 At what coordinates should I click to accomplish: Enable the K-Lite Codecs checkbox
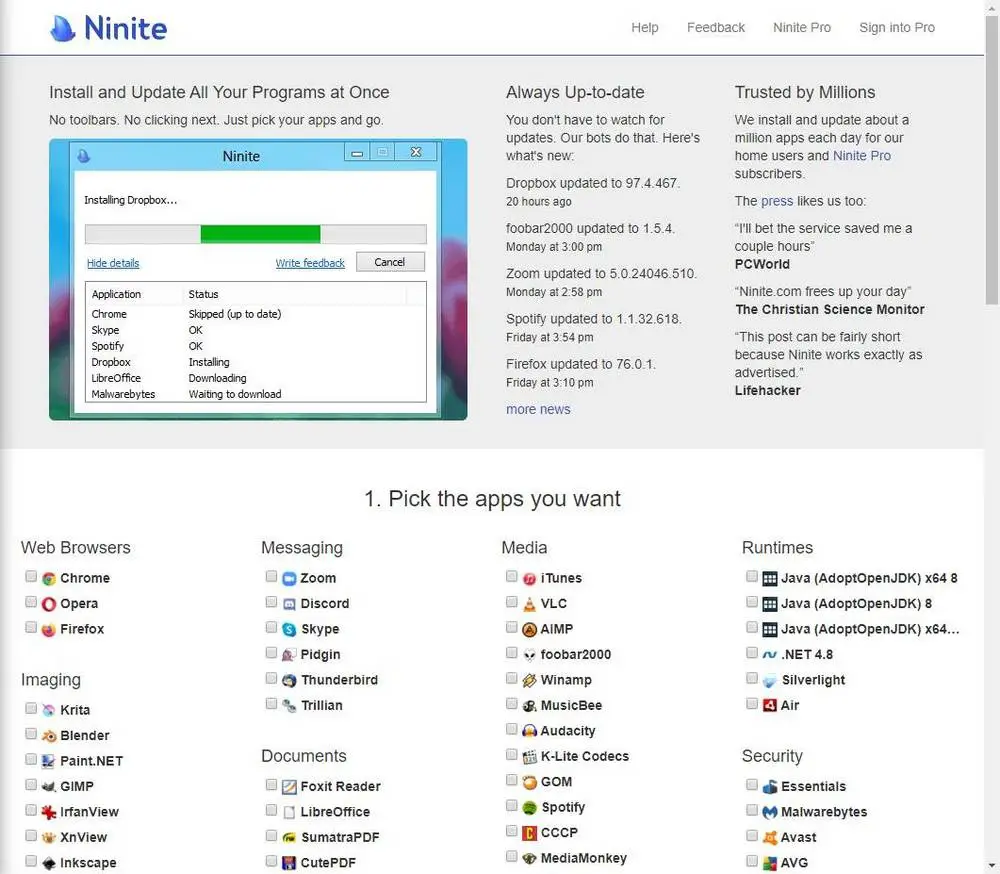tap(511, 755)
